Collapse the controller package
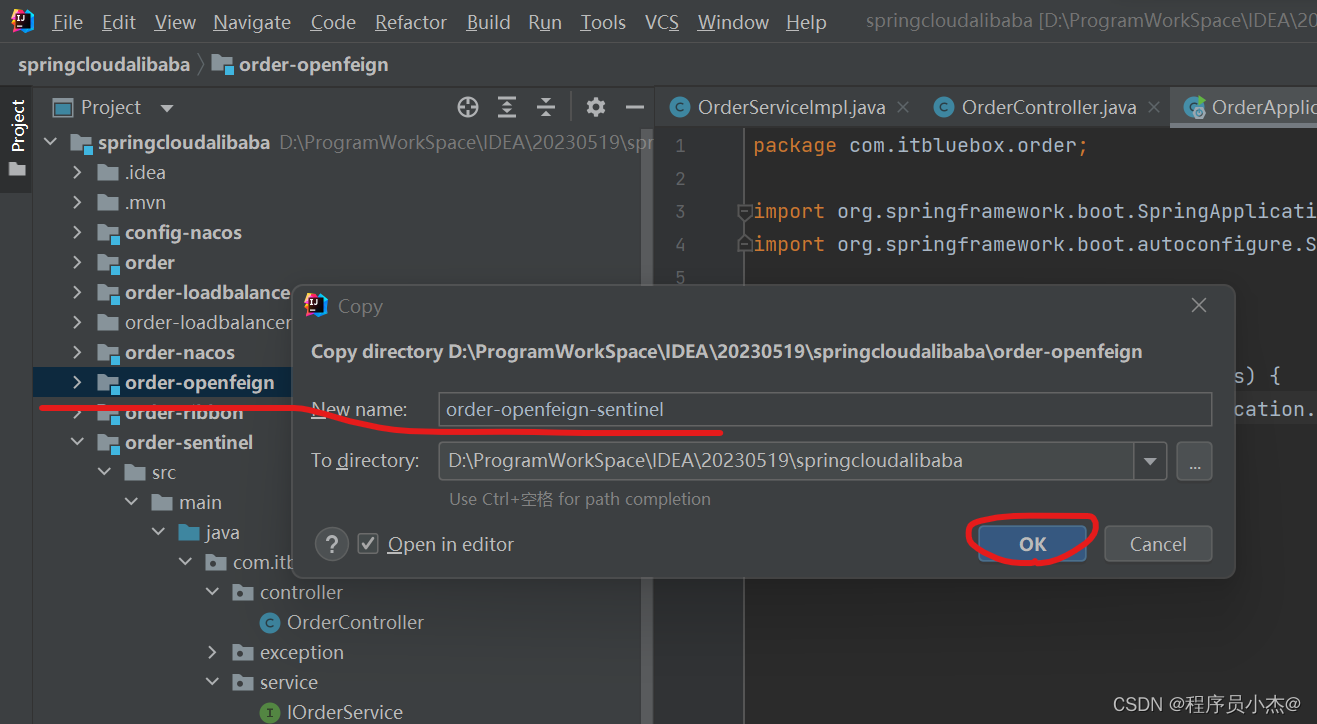Screen dimensions: 1317x724 tap(212, 593)
